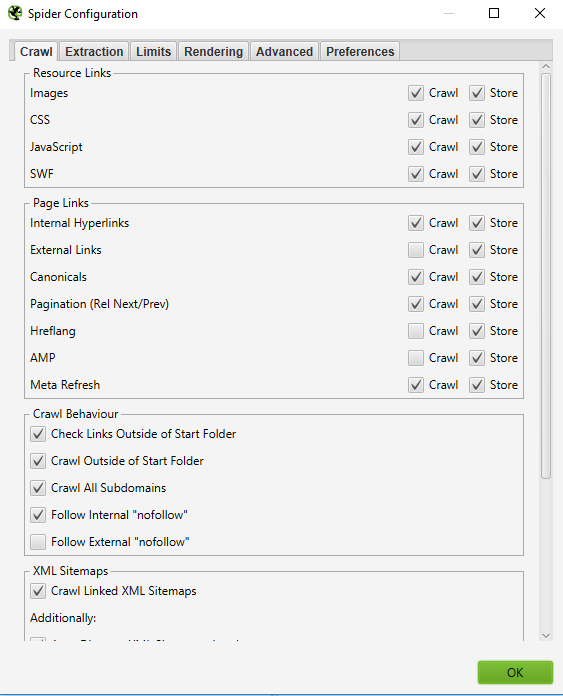Screen dimensions: 563x696
Task: Confirm settings with the OK button
Action: point(515,672)
